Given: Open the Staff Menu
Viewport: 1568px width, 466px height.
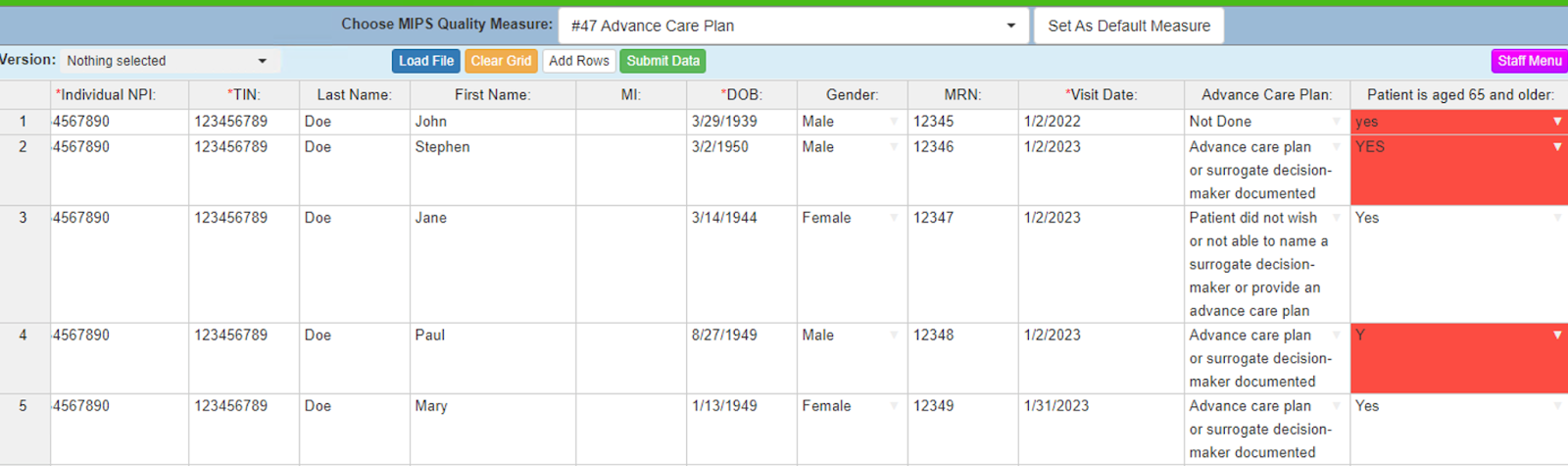Looking at the screenshot, I should pos(1529,61).
